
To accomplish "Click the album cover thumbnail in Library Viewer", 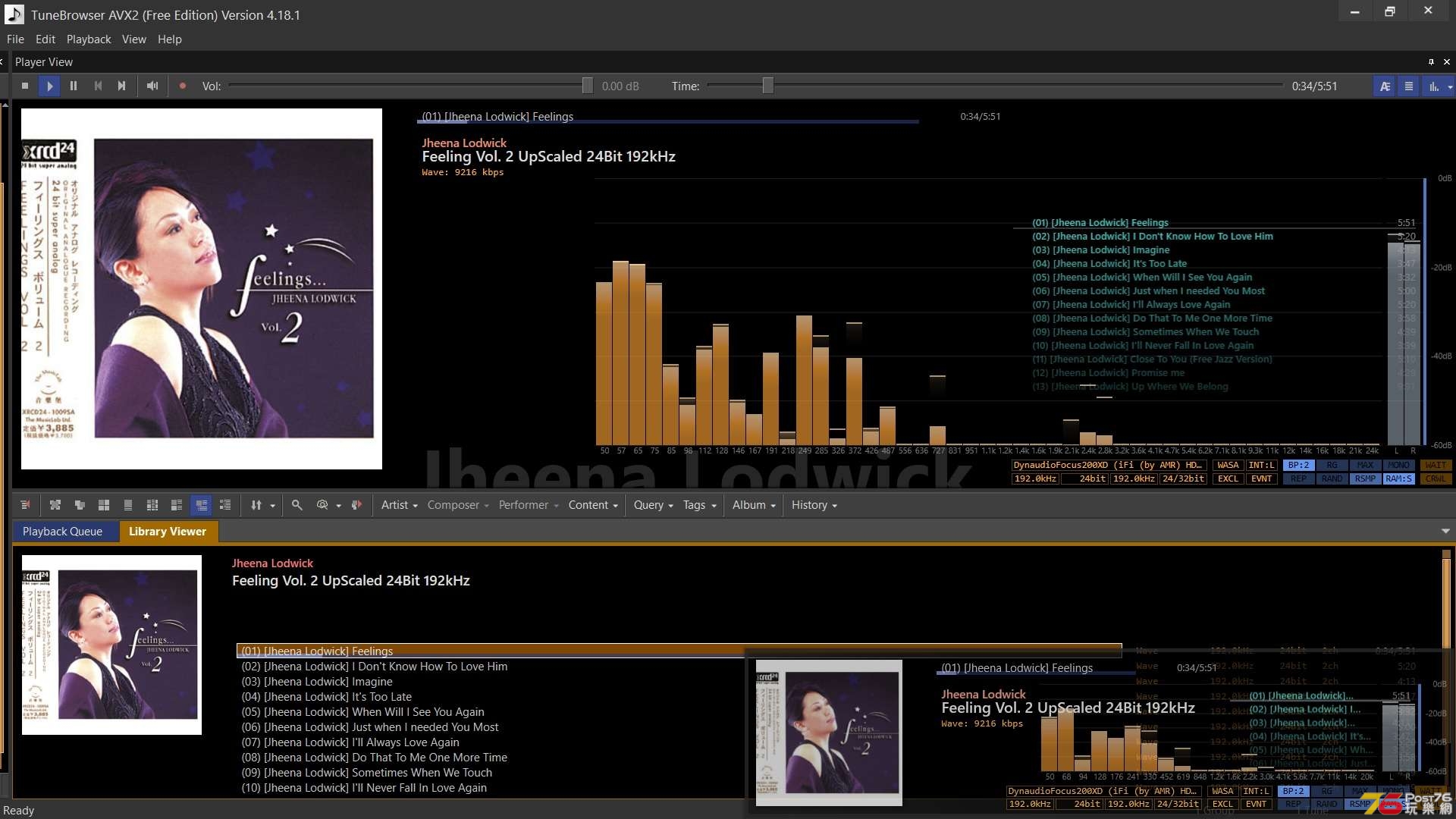I will (111, 645).
